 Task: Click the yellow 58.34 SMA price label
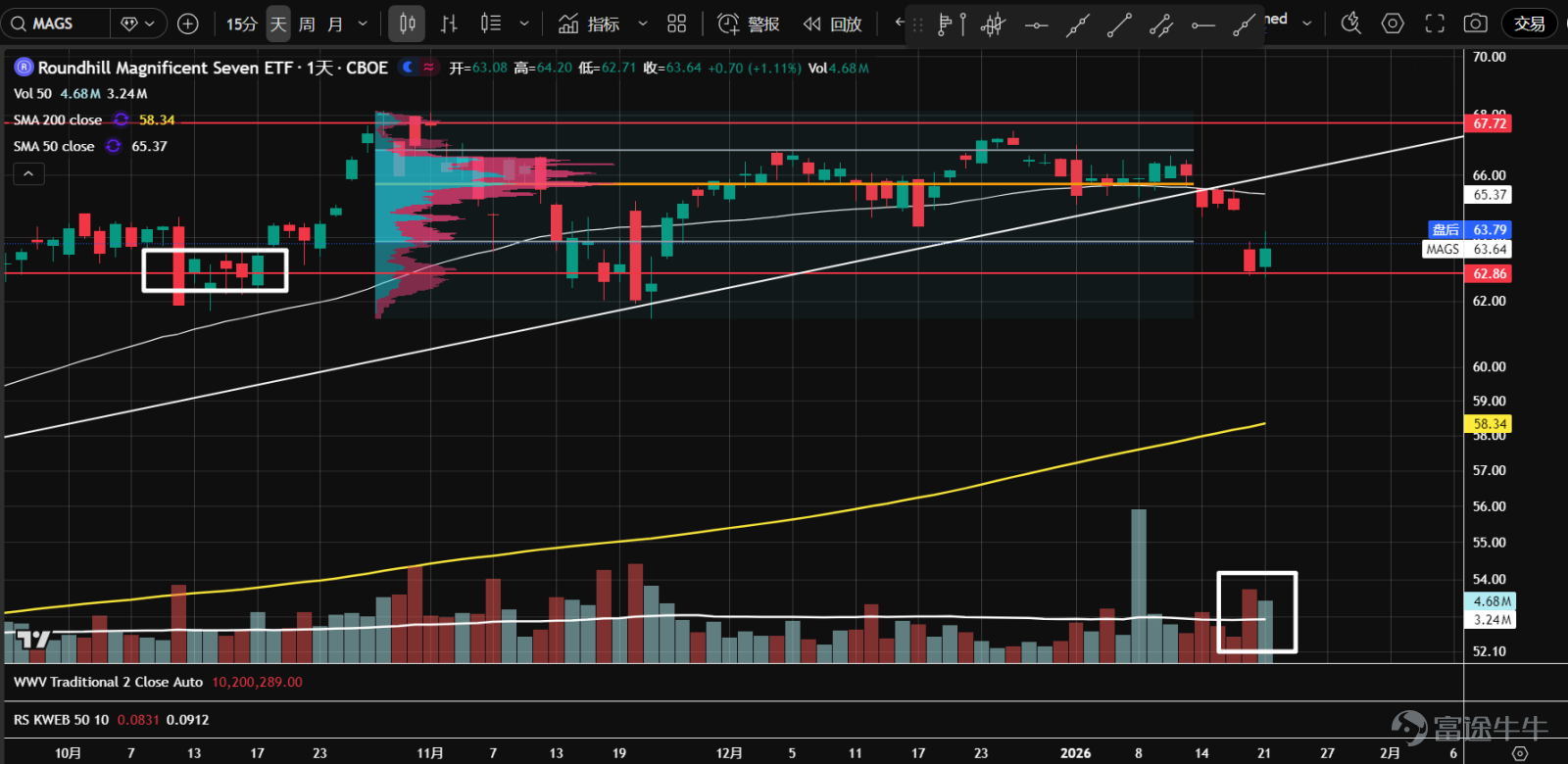pyautogui.click(x=1489, y=424)
